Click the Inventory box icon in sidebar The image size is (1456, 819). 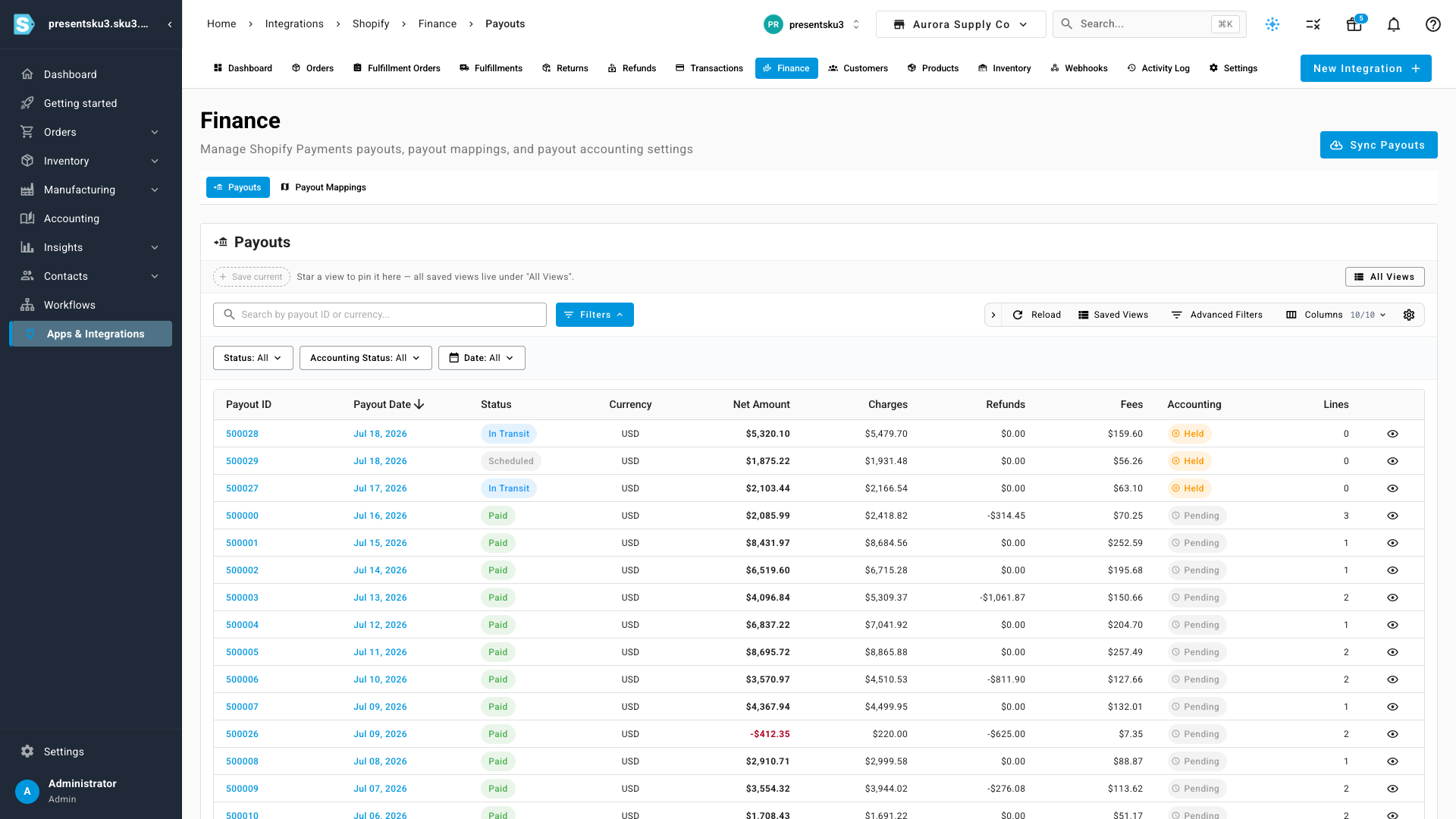tap(27, 161)
